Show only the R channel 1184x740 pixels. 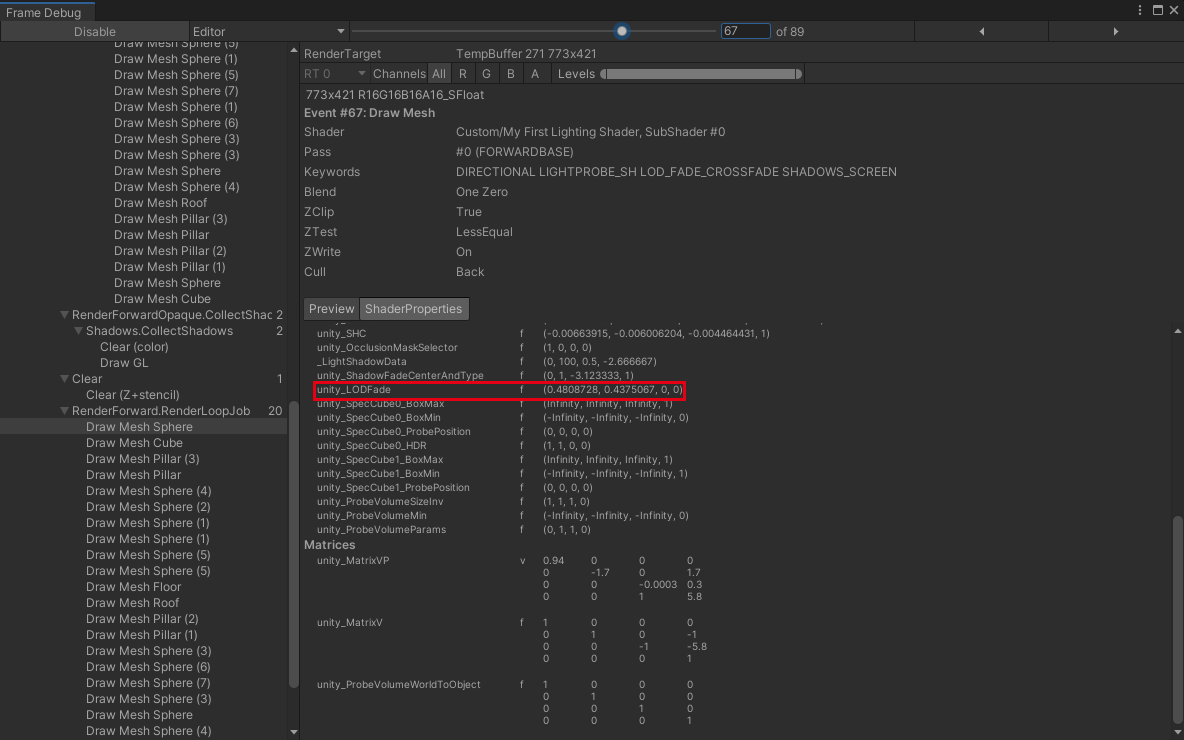pyautogui.click(x=463, y=73)
